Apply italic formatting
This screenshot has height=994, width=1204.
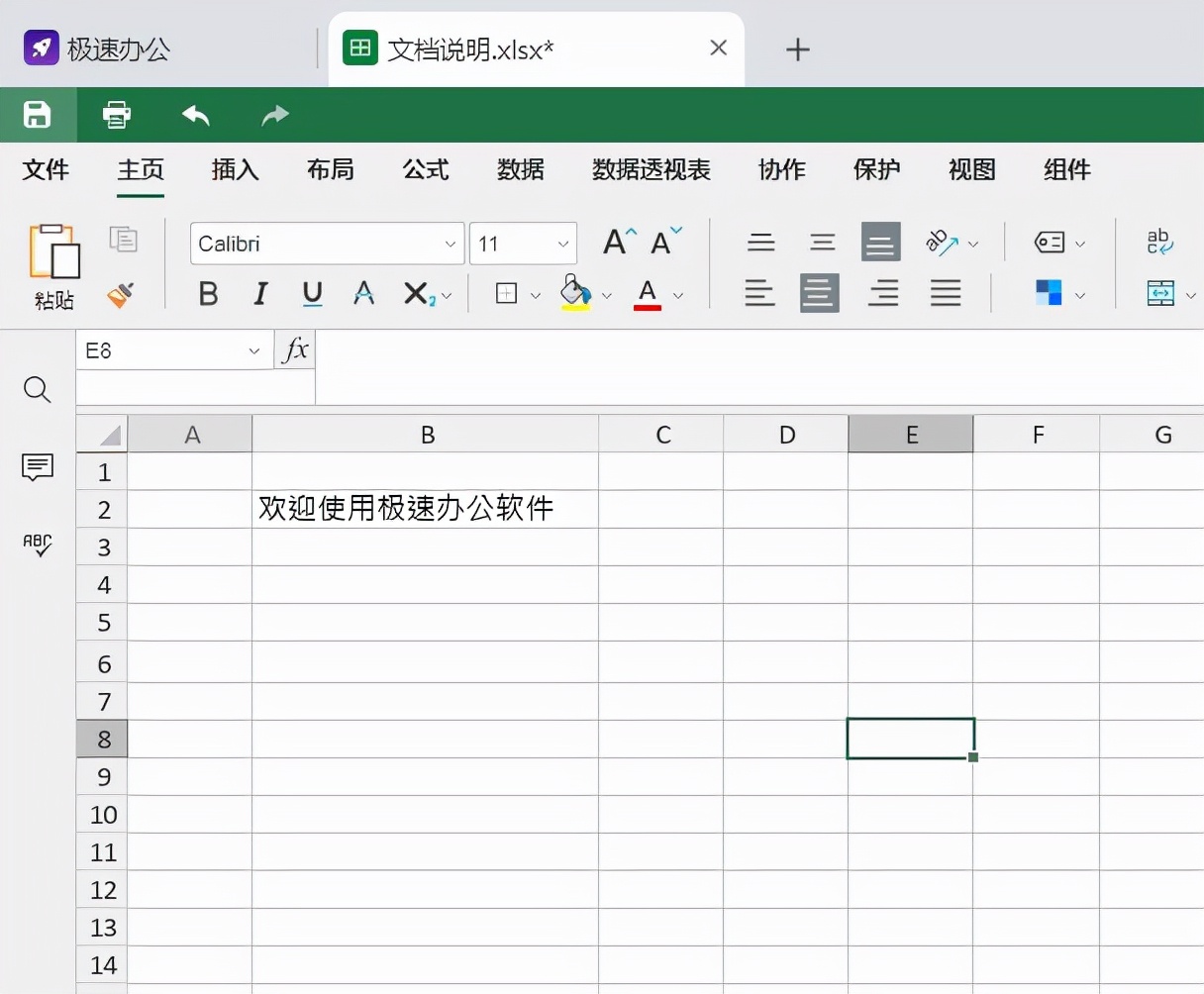(x=259, y=293)
